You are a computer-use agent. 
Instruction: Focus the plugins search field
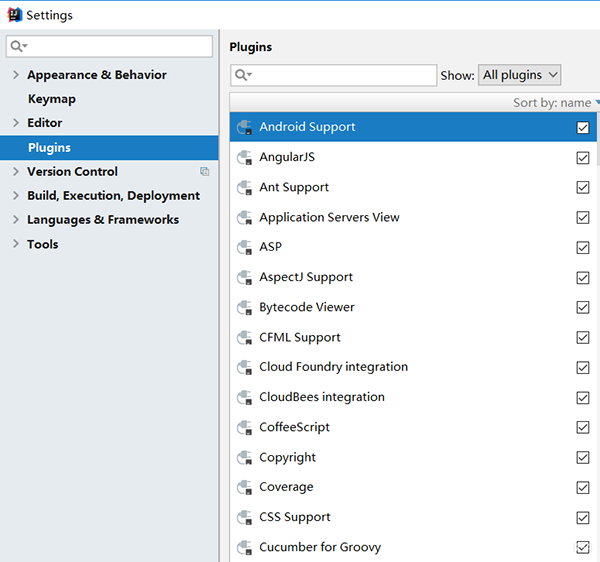333,75
